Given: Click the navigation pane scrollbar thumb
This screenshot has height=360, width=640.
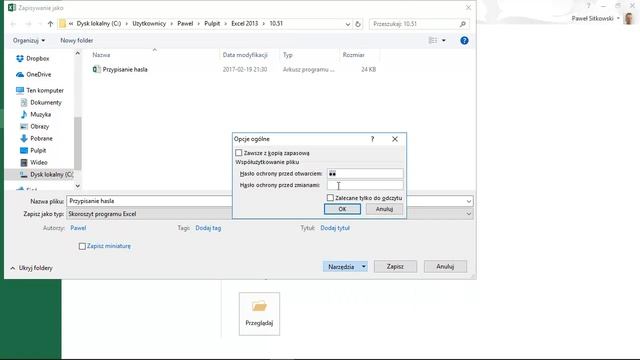Looking at the screenshot, I should [x=78, y=143].
